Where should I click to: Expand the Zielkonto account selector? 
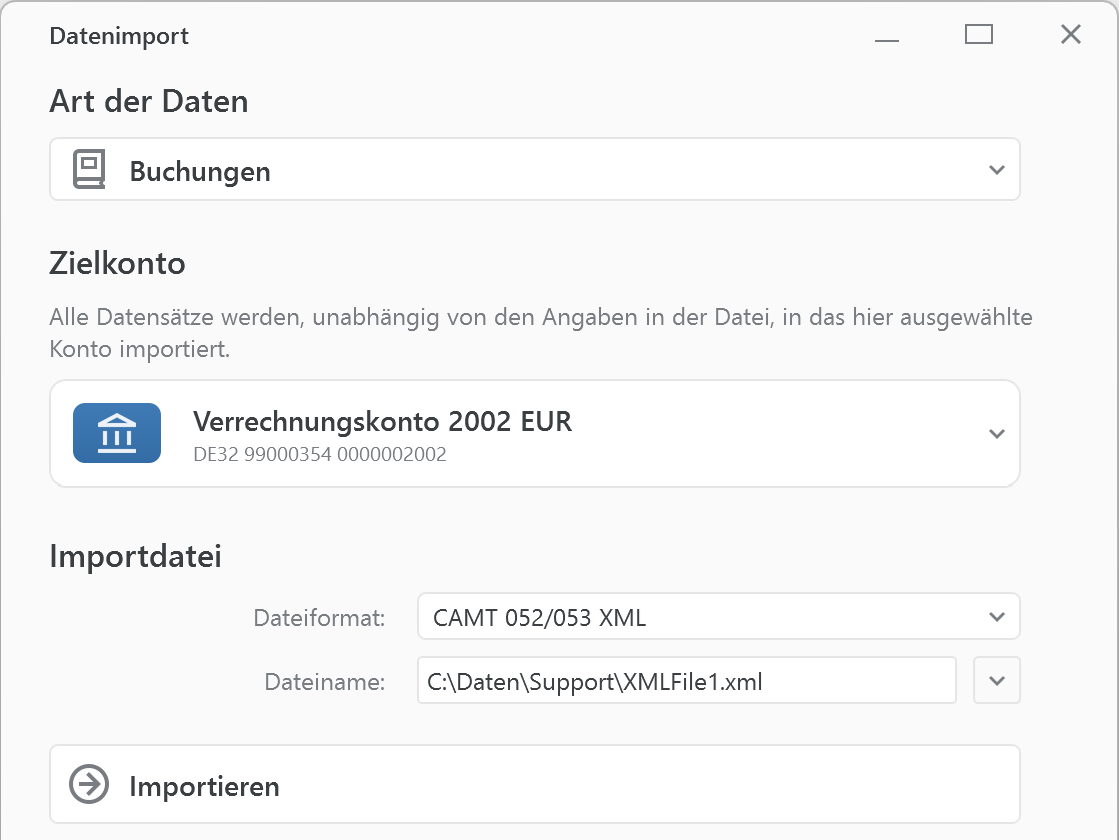[996, 433]
